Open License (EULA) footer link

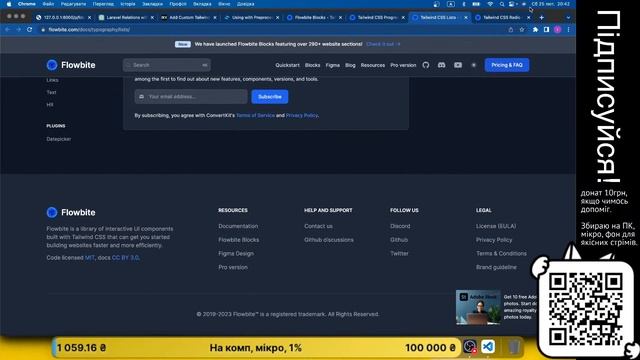pos(496,226)
